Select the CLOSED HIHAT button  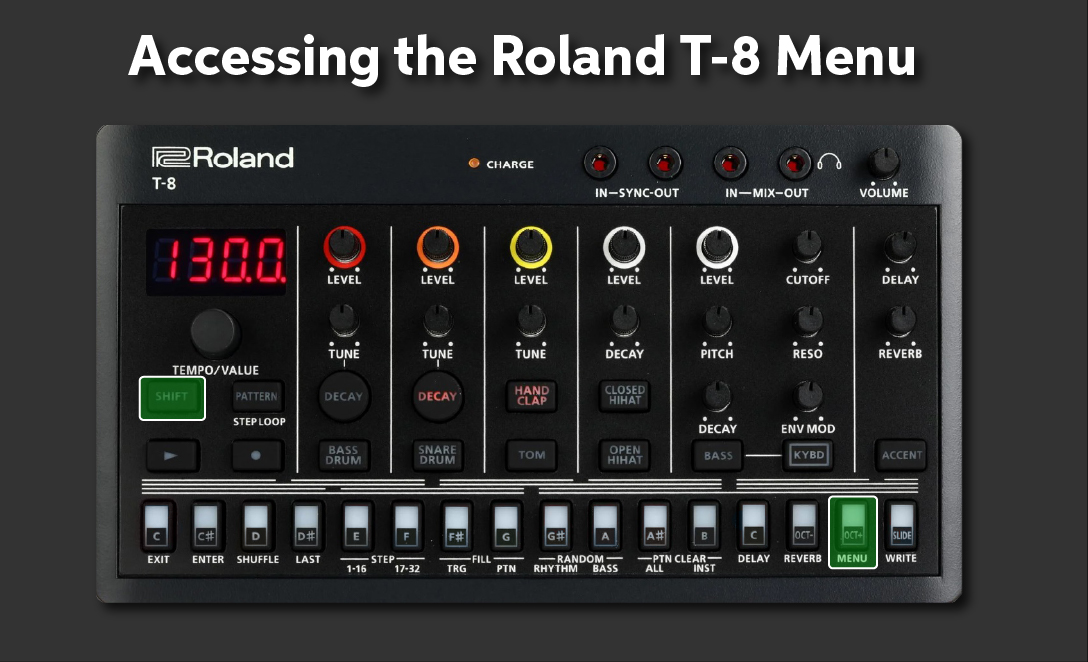tap(624, 396)
